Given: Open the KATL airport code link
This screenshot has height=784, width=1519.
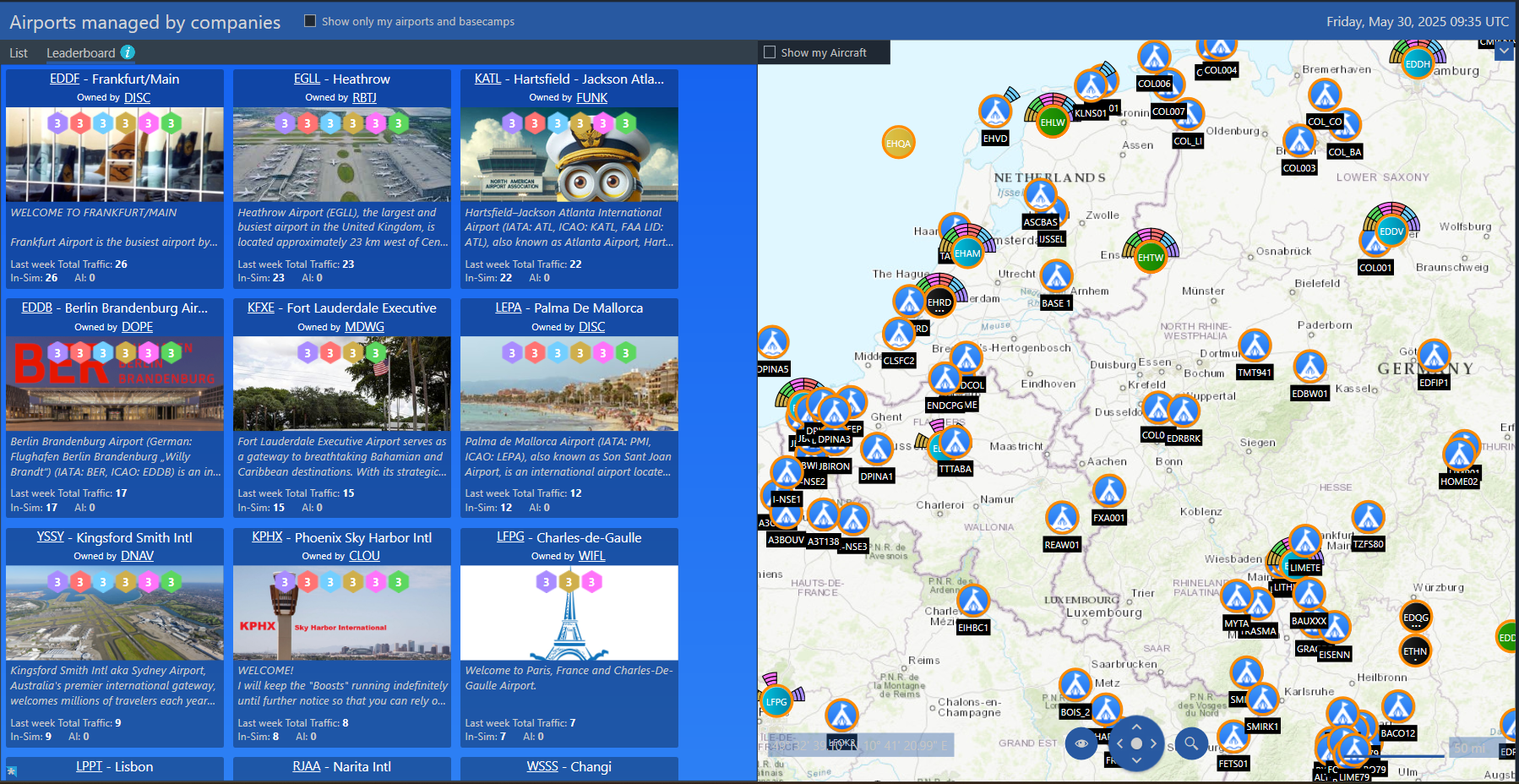Looking at the screenshot, I should tap(487, 79).
